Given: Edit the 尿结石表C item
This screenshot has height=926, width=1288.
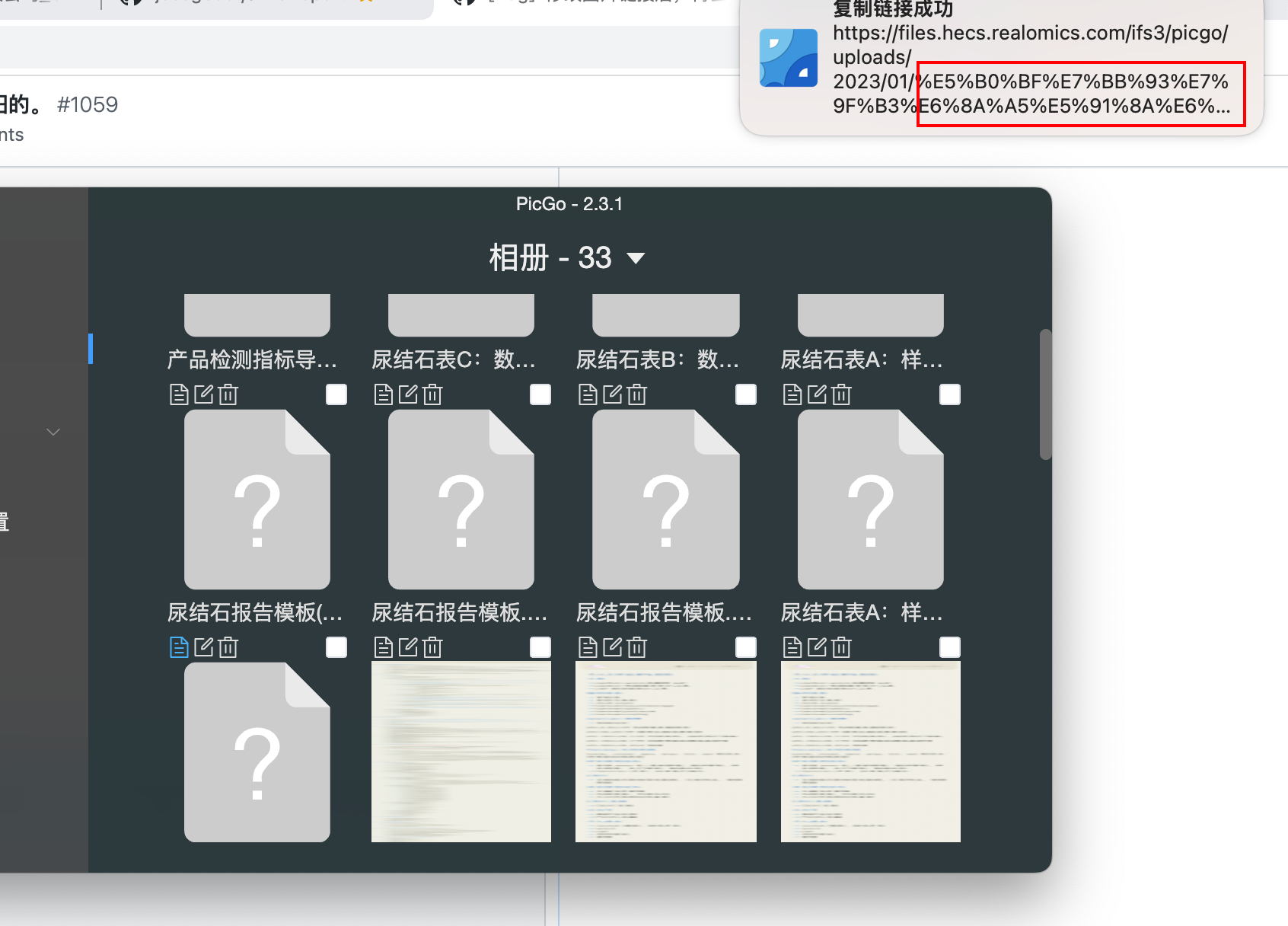Looking at the screenshot, I should click(409, 394).
